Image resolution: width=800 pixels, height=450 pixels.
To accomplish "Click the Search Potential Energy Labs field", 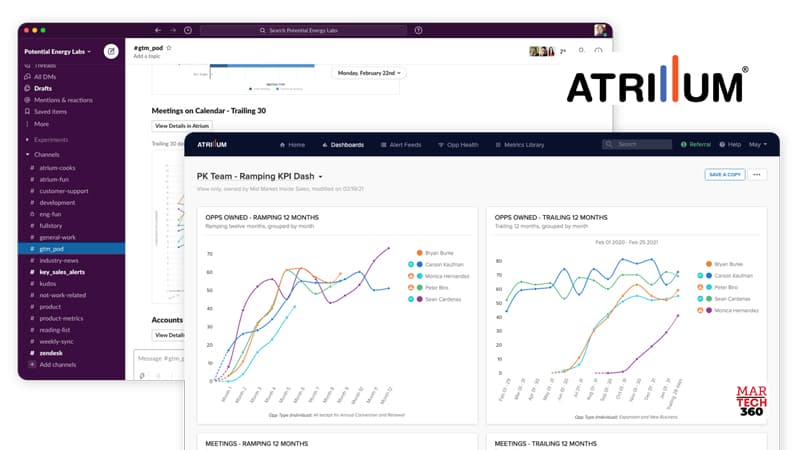I will tap(303, 30).
